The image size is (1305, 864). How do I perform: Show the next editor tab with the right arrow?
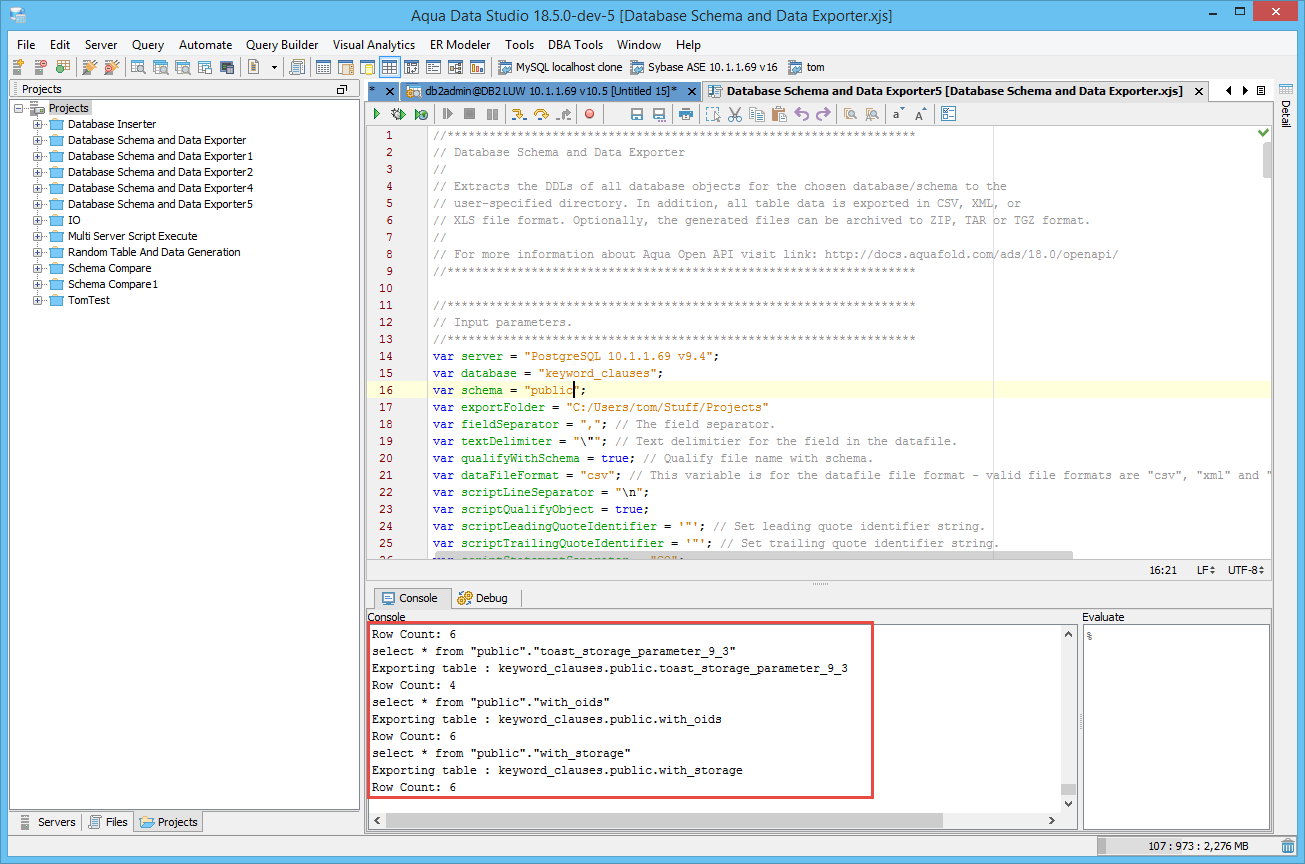coord(1245,90)
